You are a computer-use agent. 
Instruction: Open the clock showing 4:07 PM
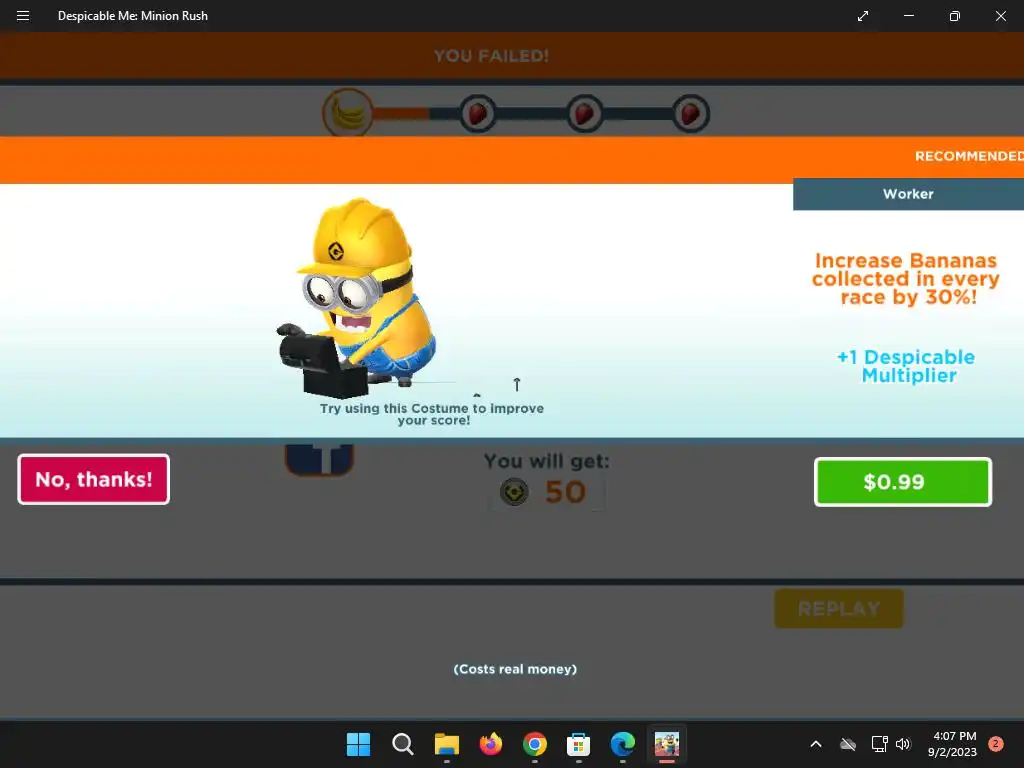(x=952, y=744)
